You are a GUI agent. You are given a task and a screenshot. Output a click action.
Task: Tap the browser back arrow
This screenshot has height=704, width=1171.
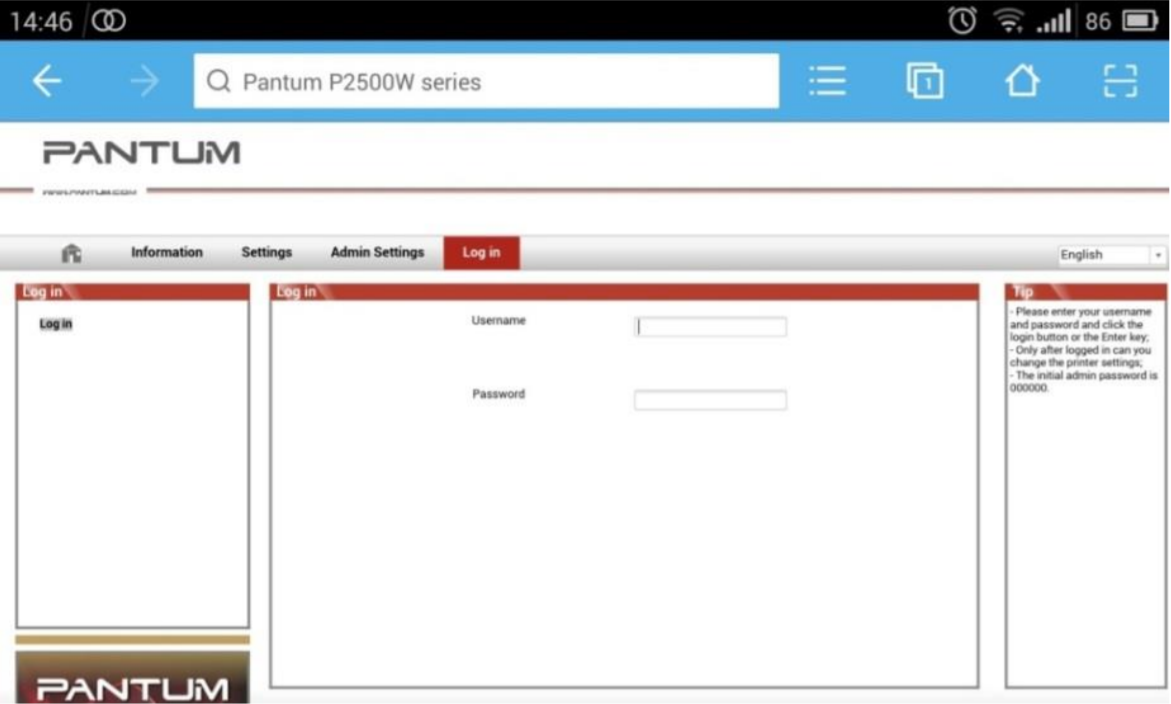[47, 82]
